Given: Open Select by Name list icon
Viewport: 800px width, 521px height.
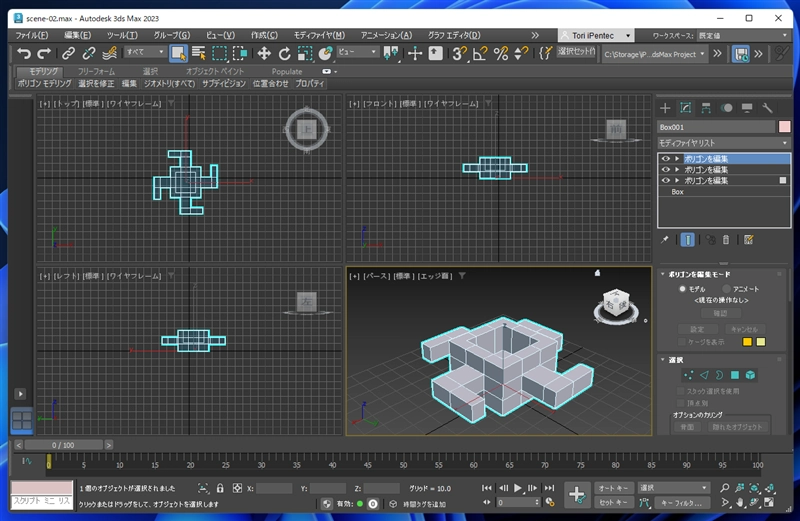Looking at the screenshot, I should [198, 53].
